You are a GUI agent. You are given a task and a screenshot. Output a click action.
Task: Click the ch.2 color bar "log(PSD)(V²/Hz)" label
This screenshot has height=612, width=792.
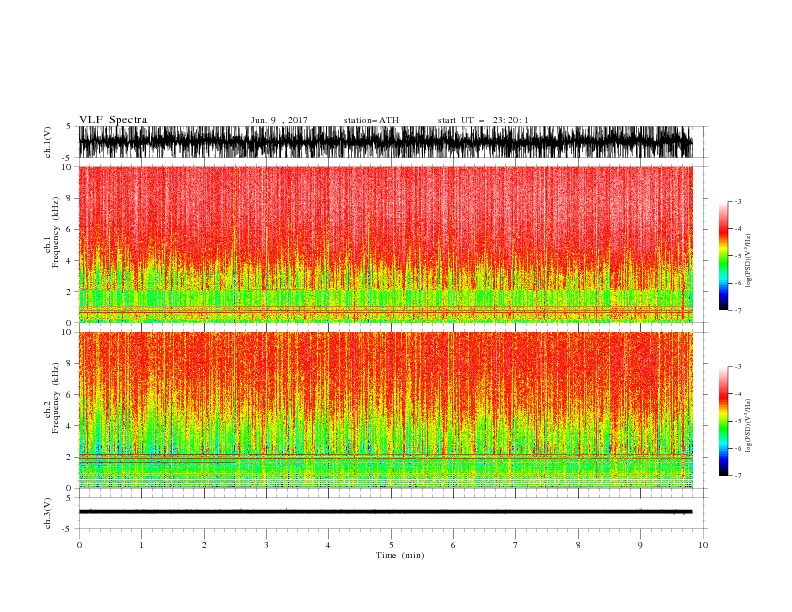point(748,426)
